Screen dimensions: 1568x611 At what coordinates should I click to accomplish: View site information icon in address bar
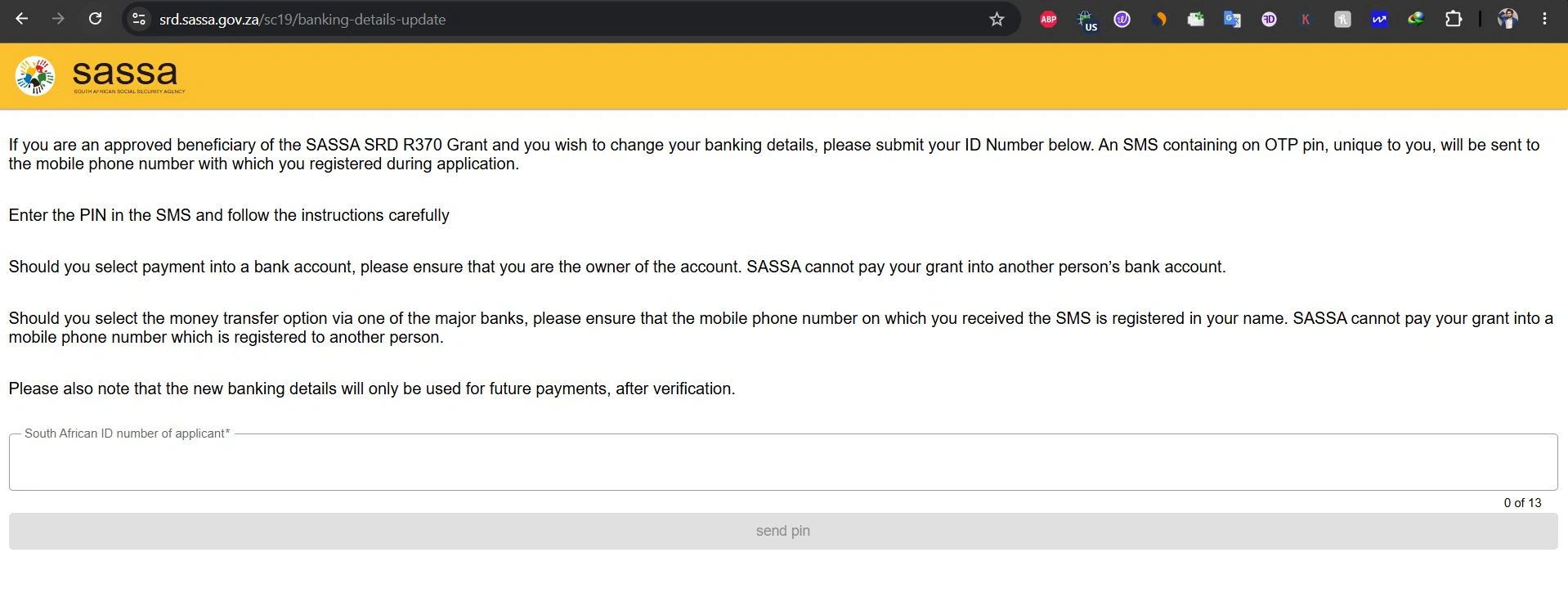pos(139,19)
